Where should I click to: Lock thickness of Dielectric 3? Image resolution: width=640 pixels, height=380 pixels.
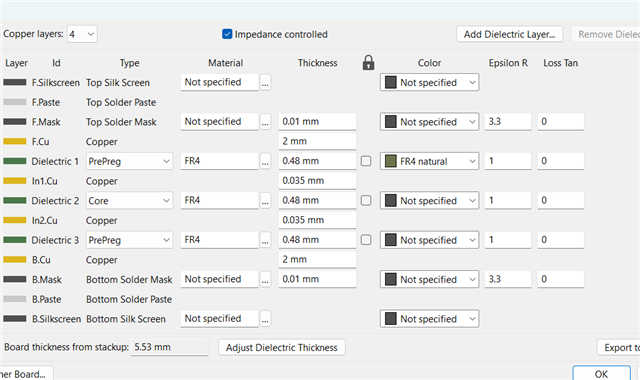(x=366, y=240)
